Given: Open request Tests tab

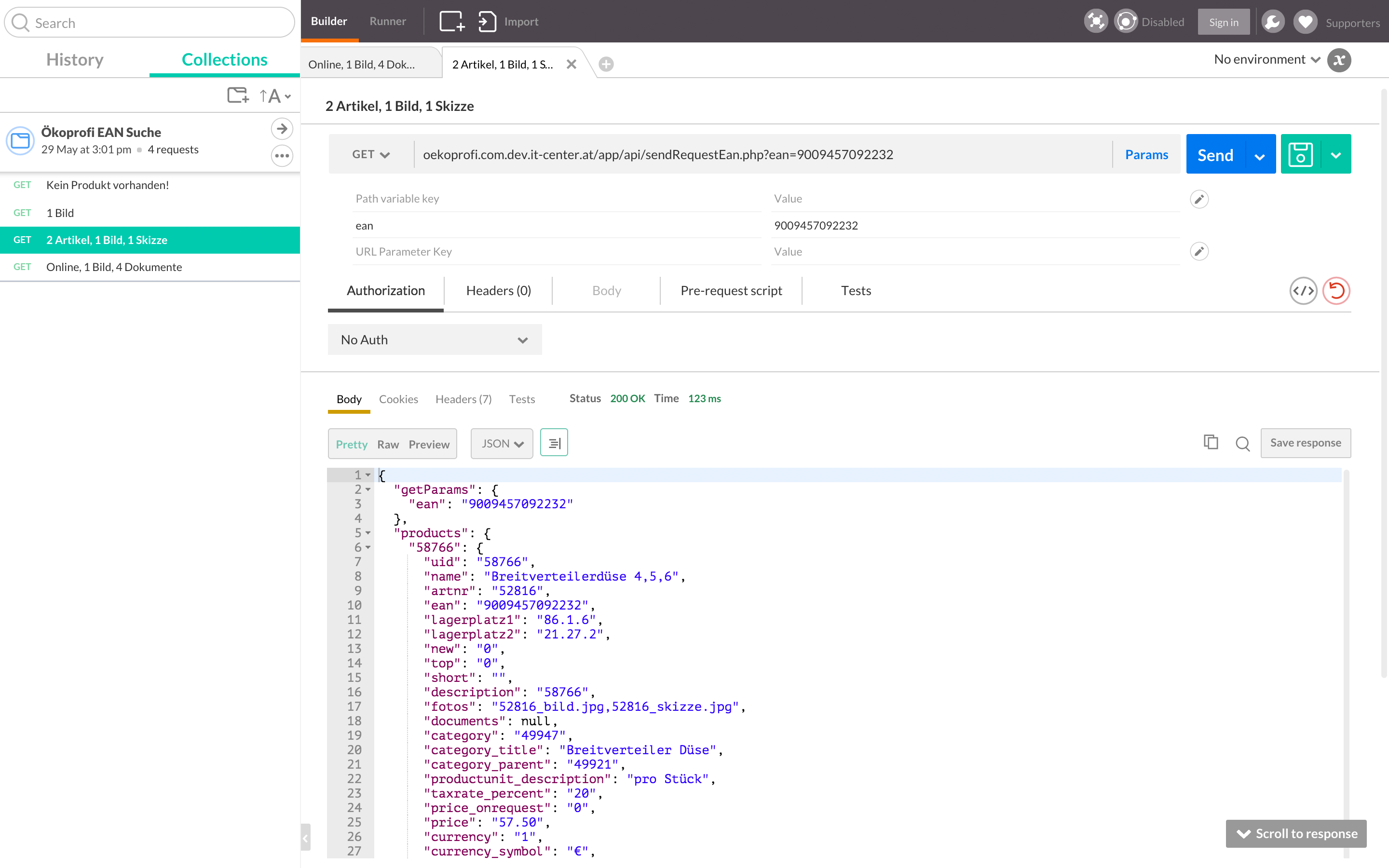Looking at the screenshot, I should (856, 290).
